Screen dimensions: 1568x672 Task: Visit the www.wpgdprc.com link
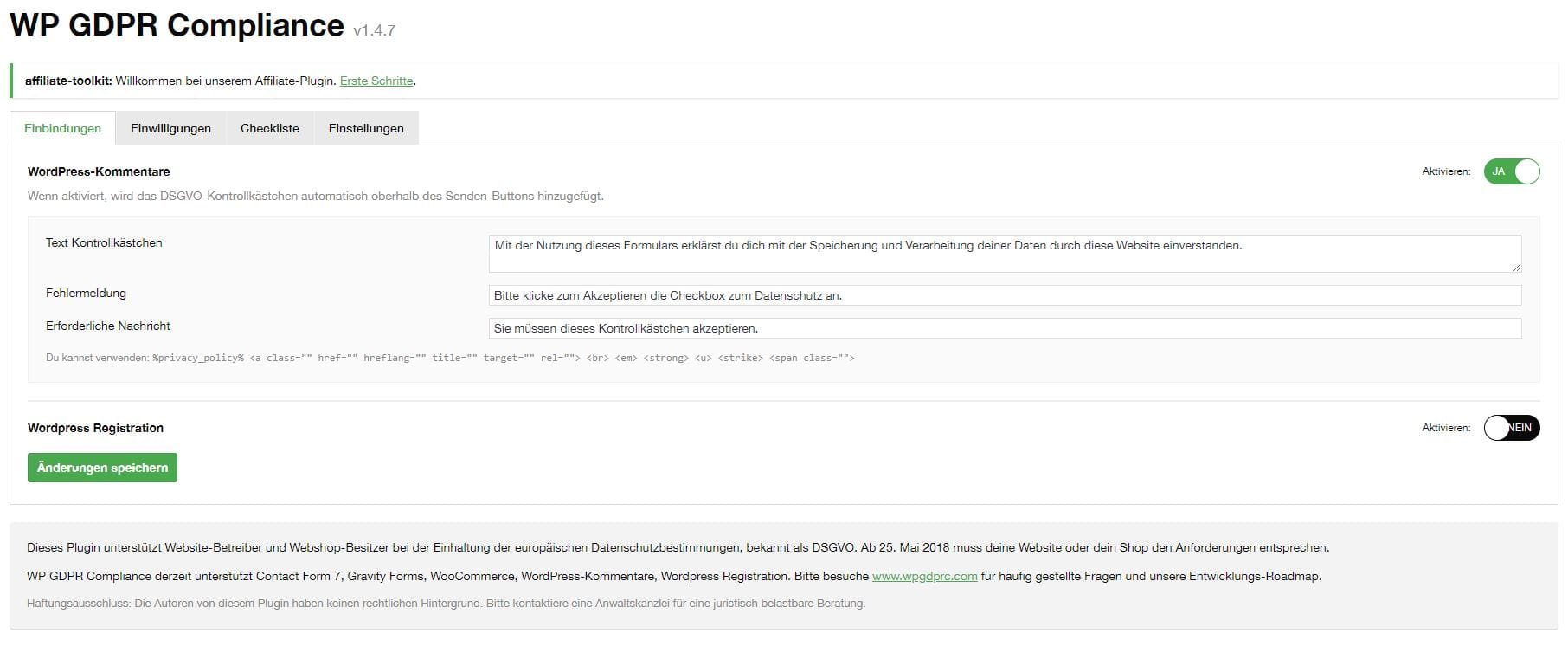click(x=924, y=576)
